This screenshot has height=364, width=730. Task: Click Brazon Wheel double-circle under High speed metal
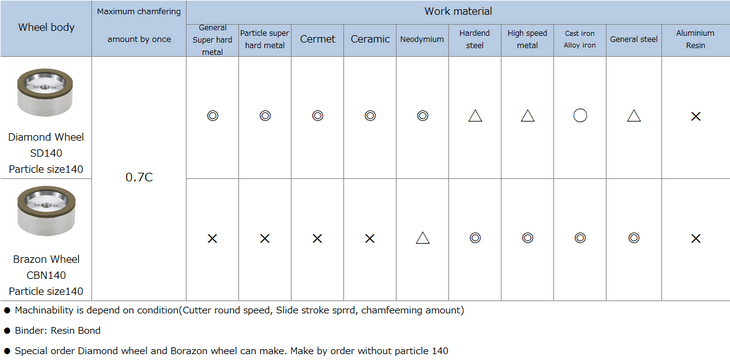527,238
